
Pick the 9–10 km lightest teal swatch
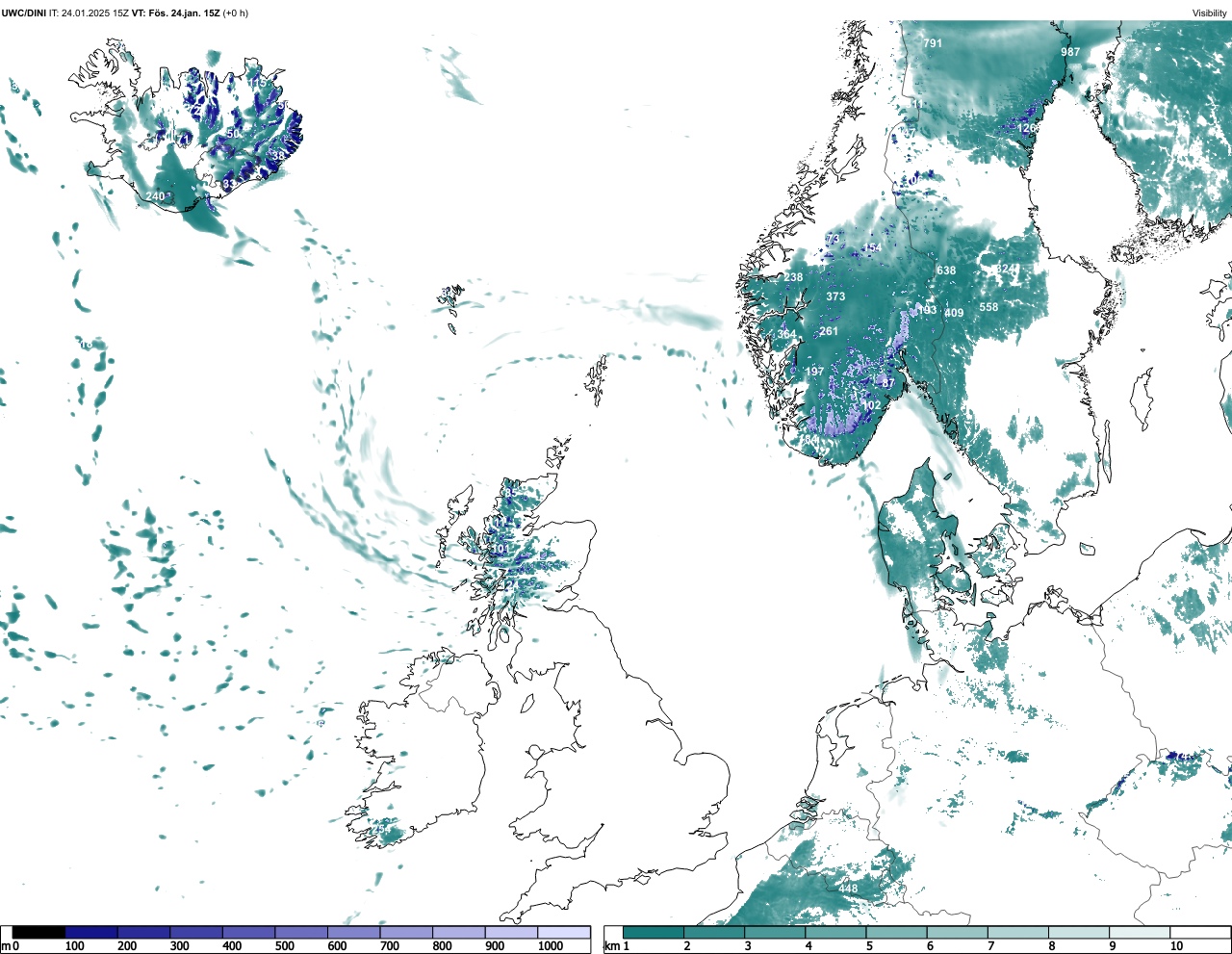[x=1139, y=932]
